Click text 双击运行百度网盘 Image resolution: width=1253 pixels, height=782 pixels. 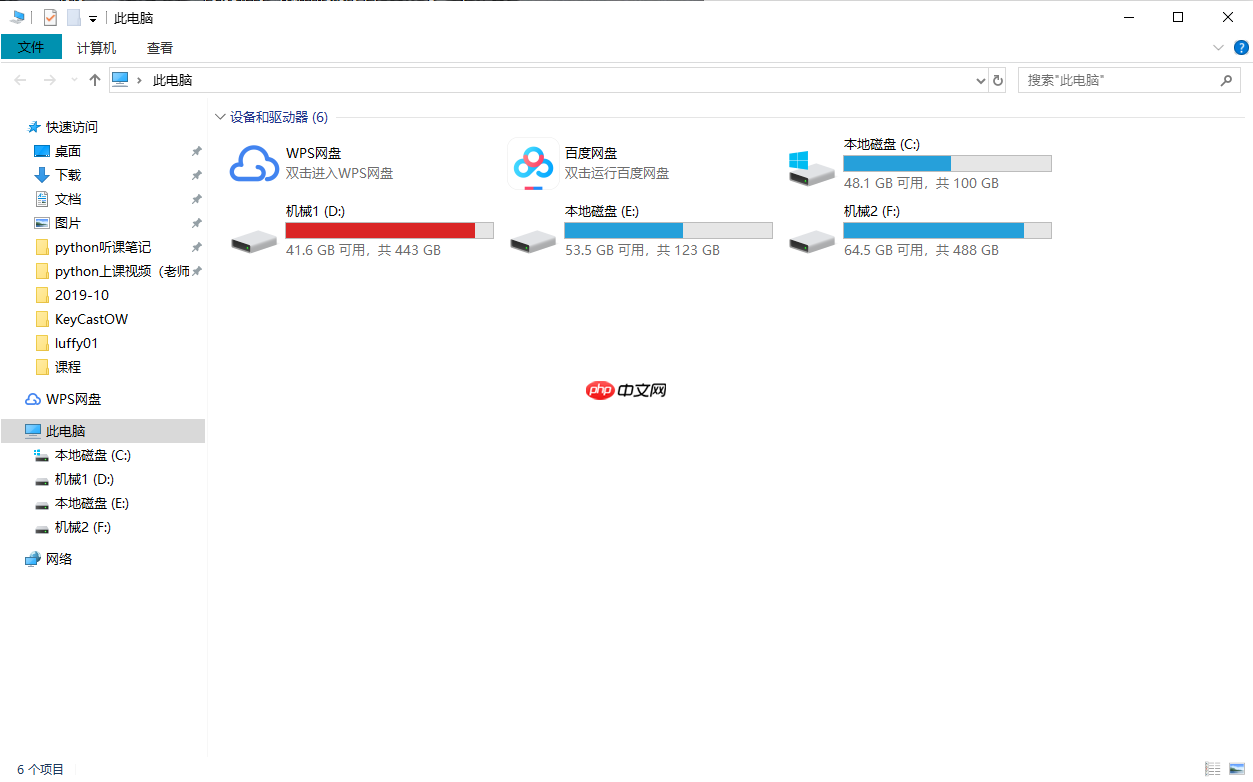617,173
